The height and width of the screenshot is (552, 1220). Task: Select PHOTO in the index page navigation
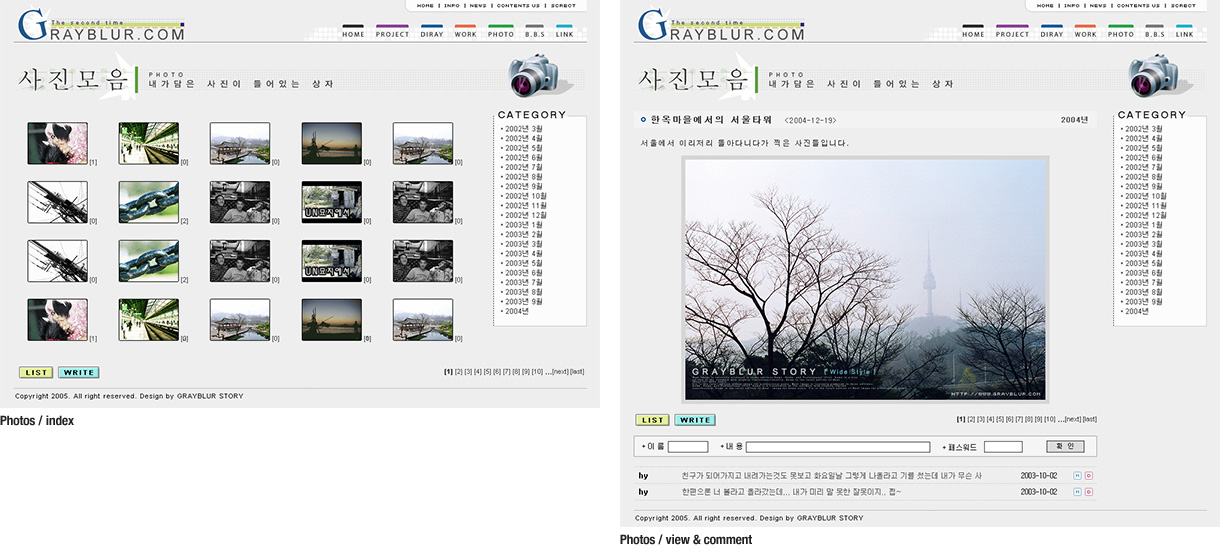(501, 32)
